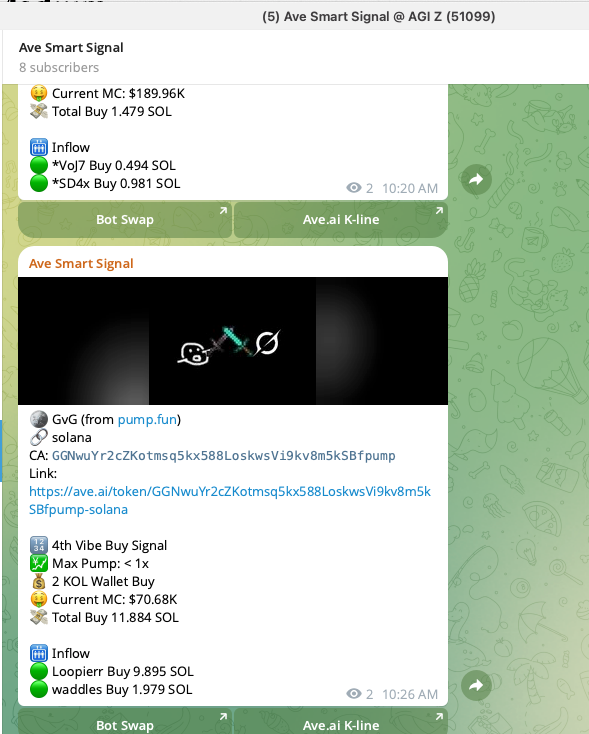The height and width of the screenshot is (734, 589).
Task: Click the chain link emoji beside solana
Action: 39,437
